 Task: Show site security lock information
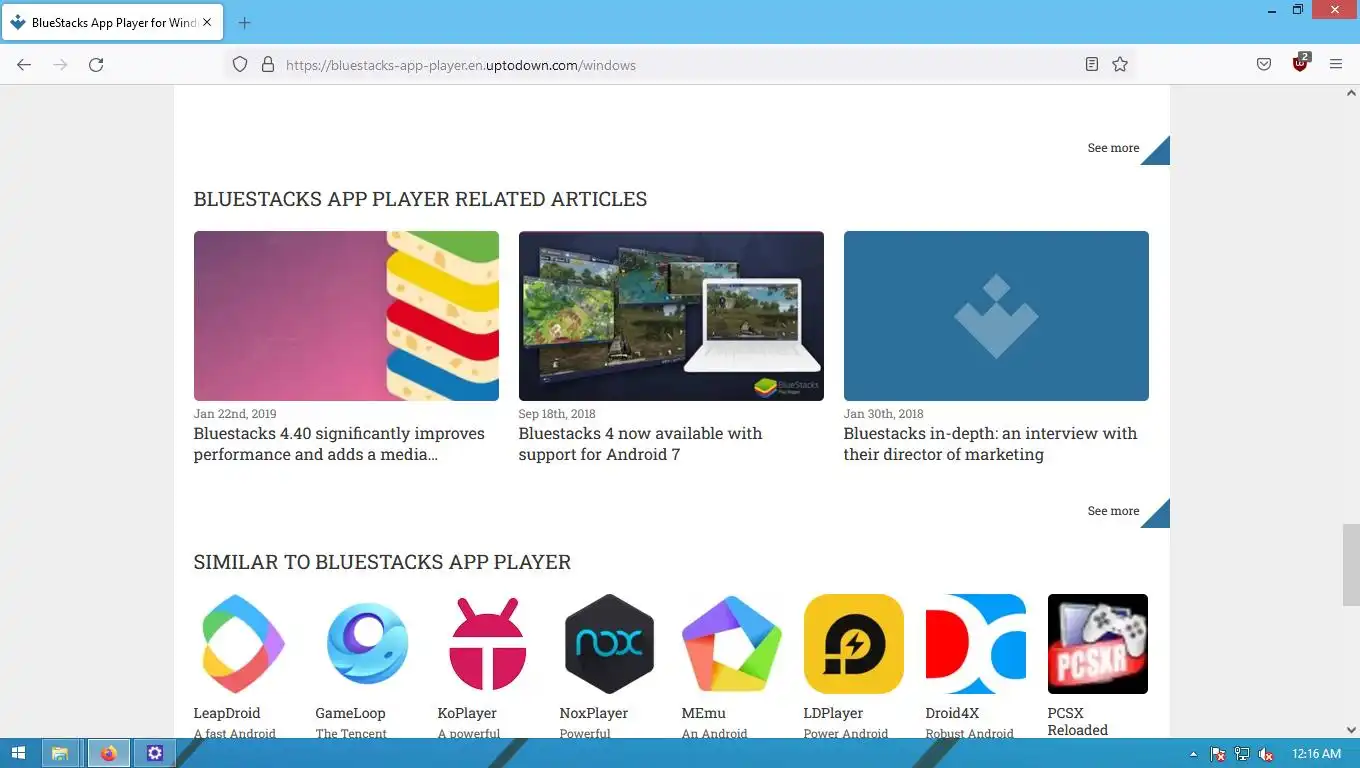click(x=268, y=65)
